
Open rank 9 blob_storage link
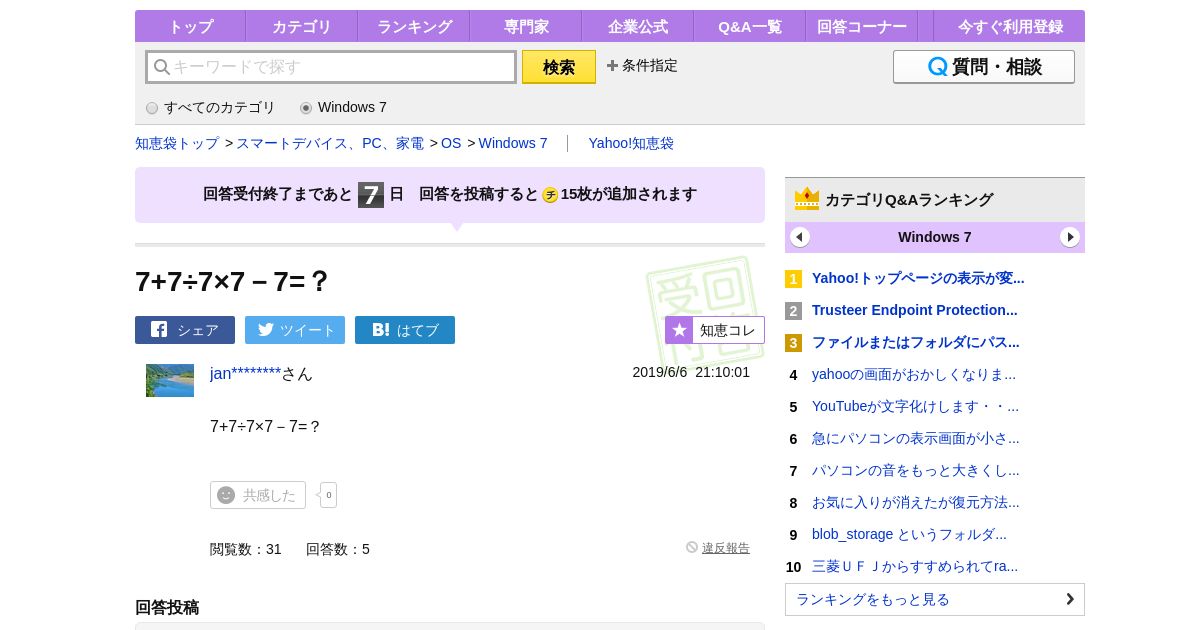[x=909, y=534]
